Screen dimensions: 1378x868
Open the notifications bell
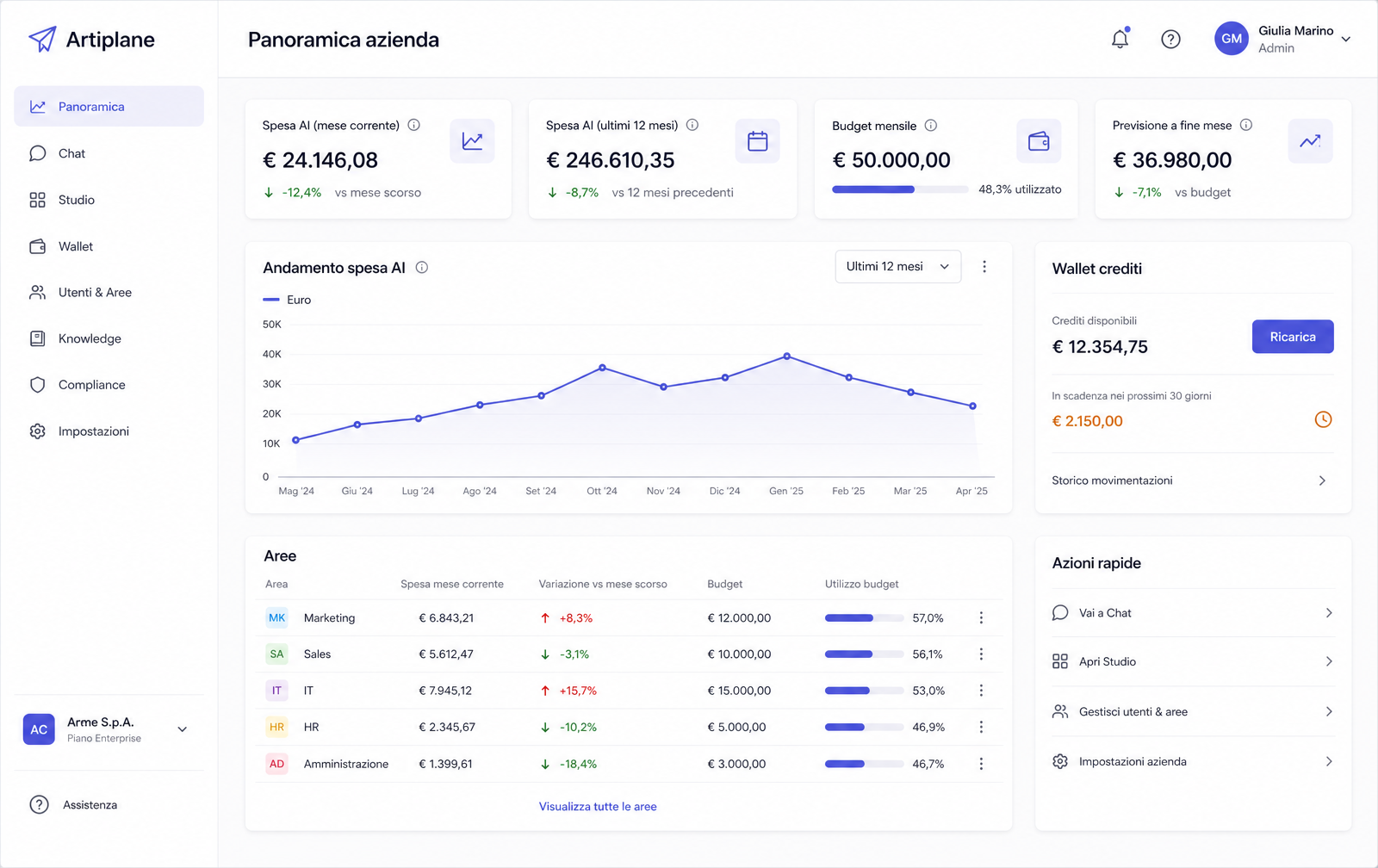tap(1120, 39)
